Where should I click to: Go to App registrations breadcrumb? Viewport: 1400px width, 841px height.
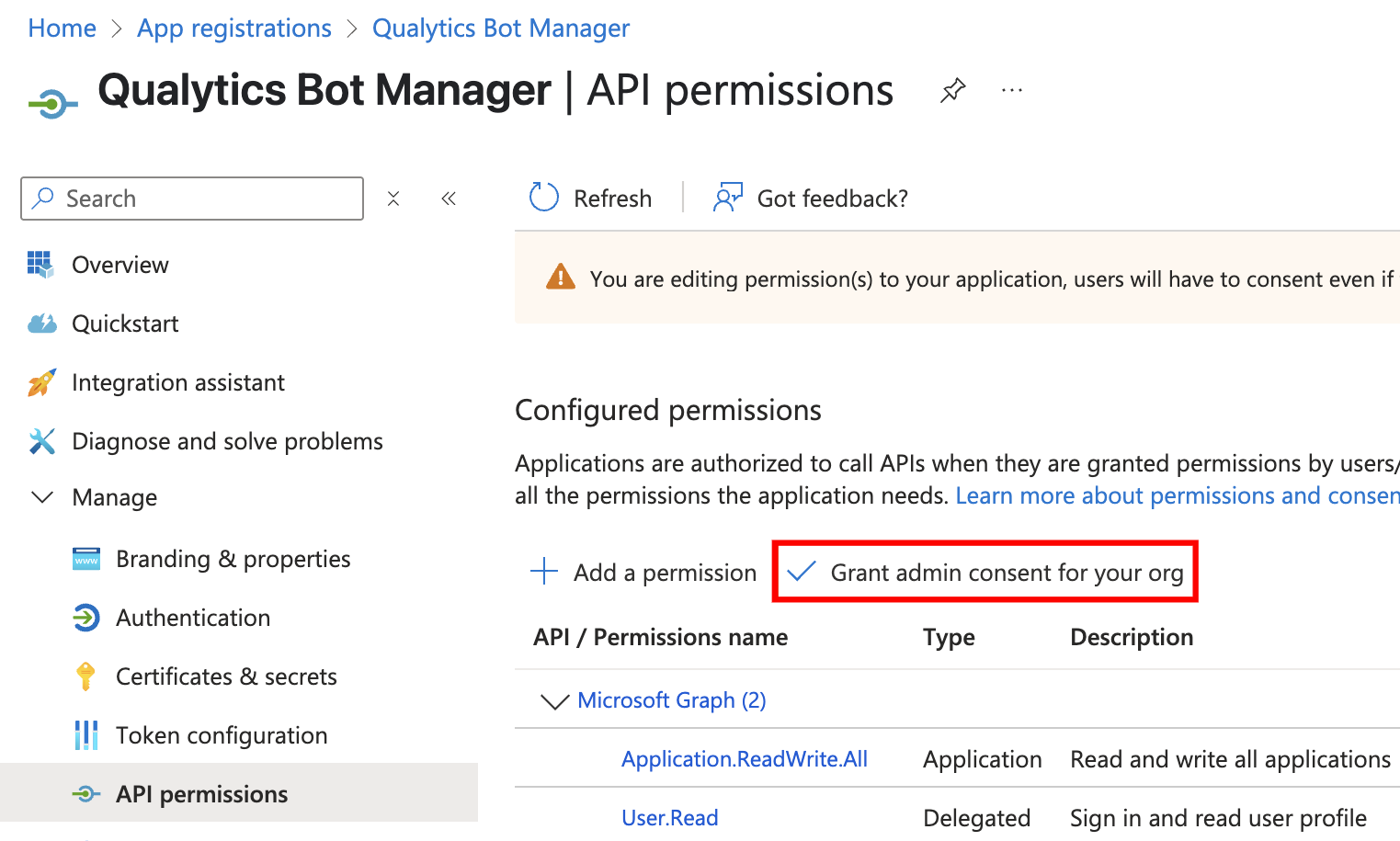pyautogui.click(x=234, y=28)
